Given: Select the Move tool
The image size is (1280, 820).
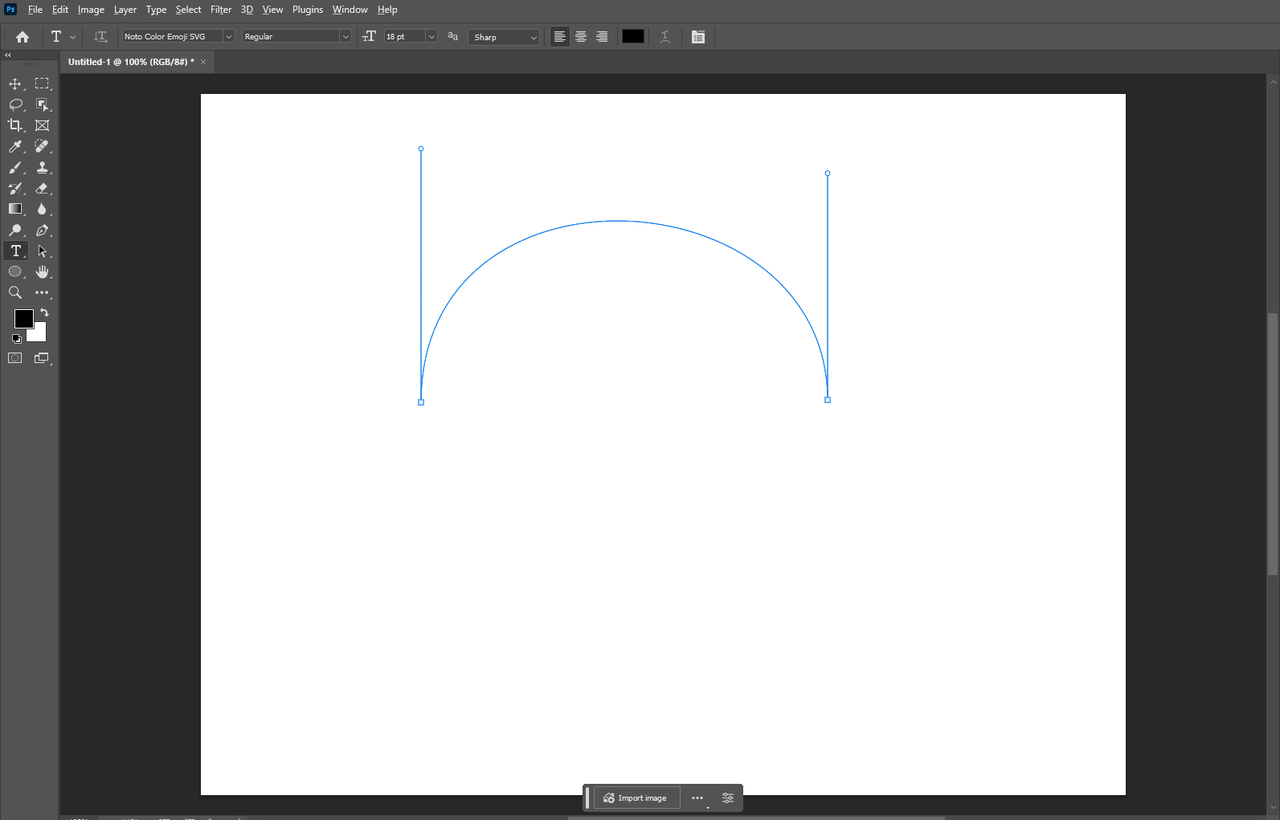Looking at the screenshot, I should [x=15, y=83].
